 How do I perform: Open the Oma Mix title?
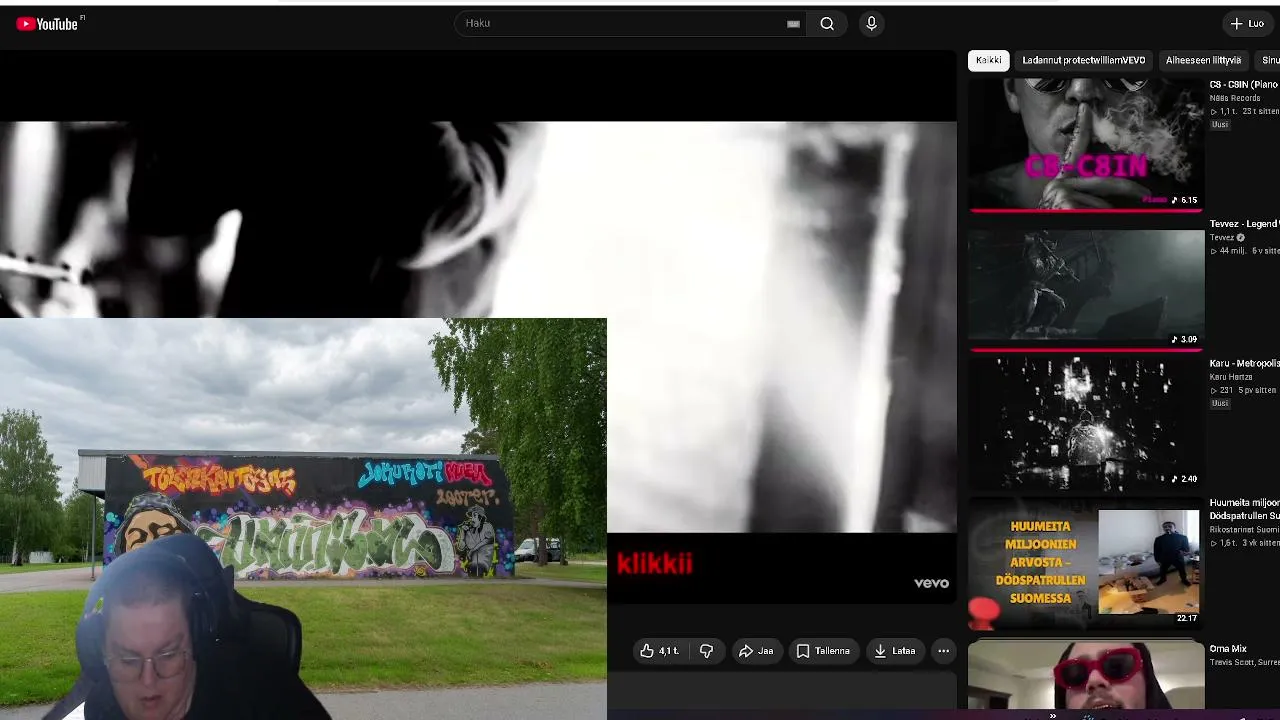1228,649
